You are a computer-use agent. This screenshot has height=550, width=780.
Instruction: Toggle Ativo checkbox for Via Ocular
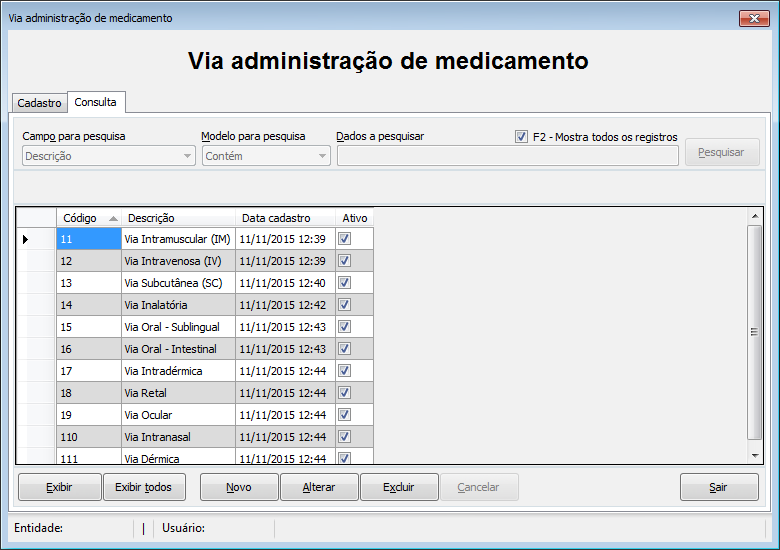pos(345,415)
